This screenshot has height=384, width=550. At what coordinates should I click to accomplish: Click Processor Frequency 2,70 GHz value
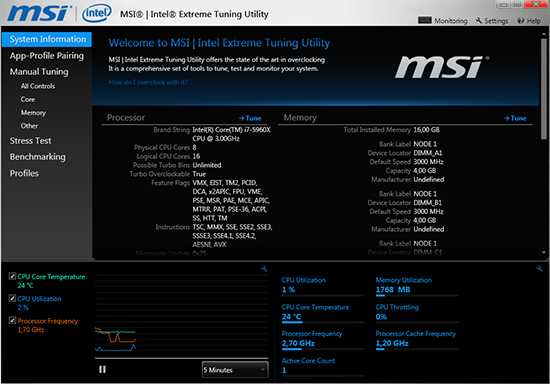[298, 343]
